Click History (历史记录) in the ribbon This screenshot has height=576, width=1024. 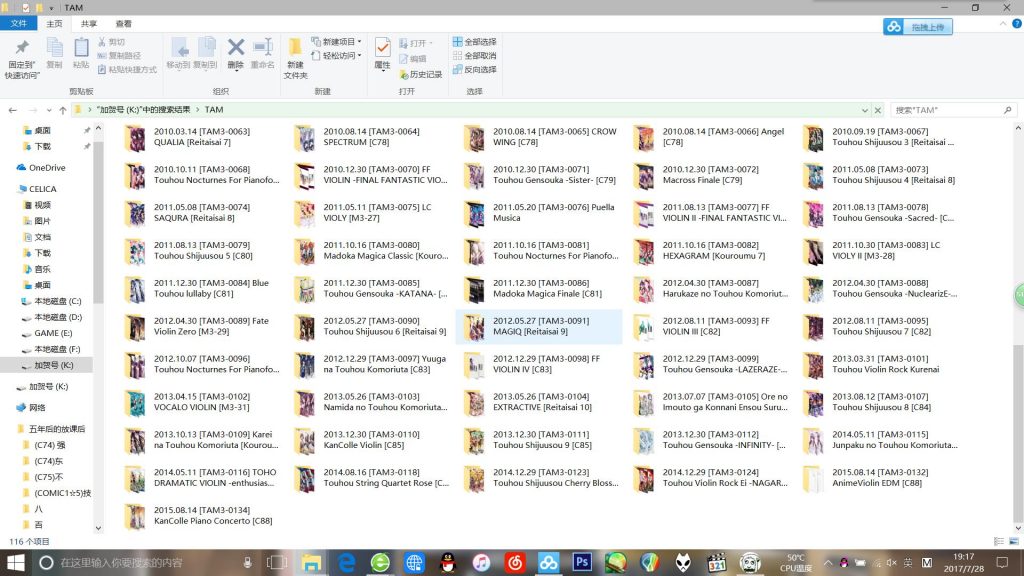pyautogui.click(x=421, y=74)
